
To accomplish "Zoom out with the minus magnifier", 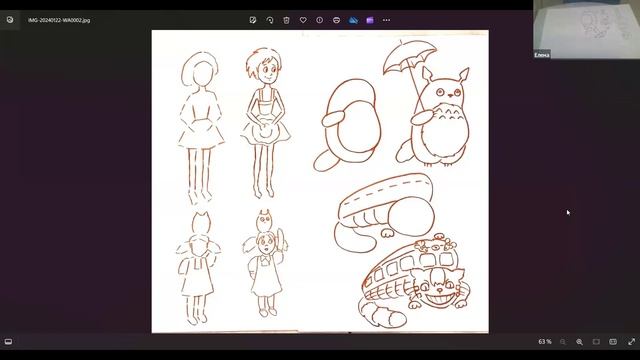I will (563, 342).
